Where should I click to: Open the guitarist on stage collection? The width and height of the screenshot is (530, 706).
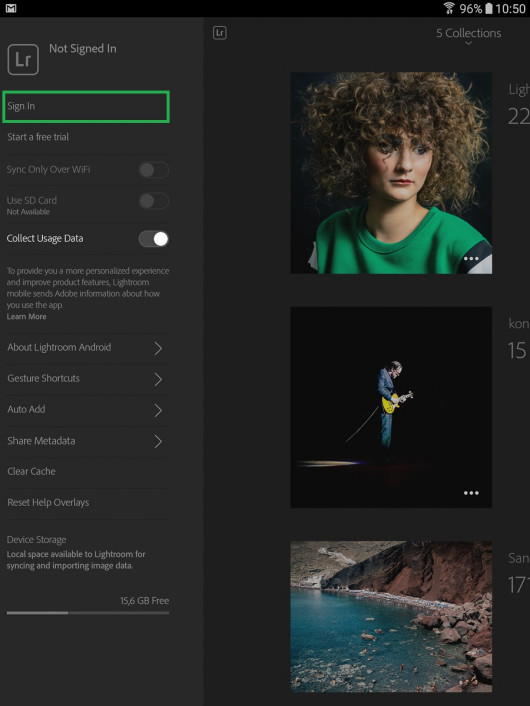point(391,407)
